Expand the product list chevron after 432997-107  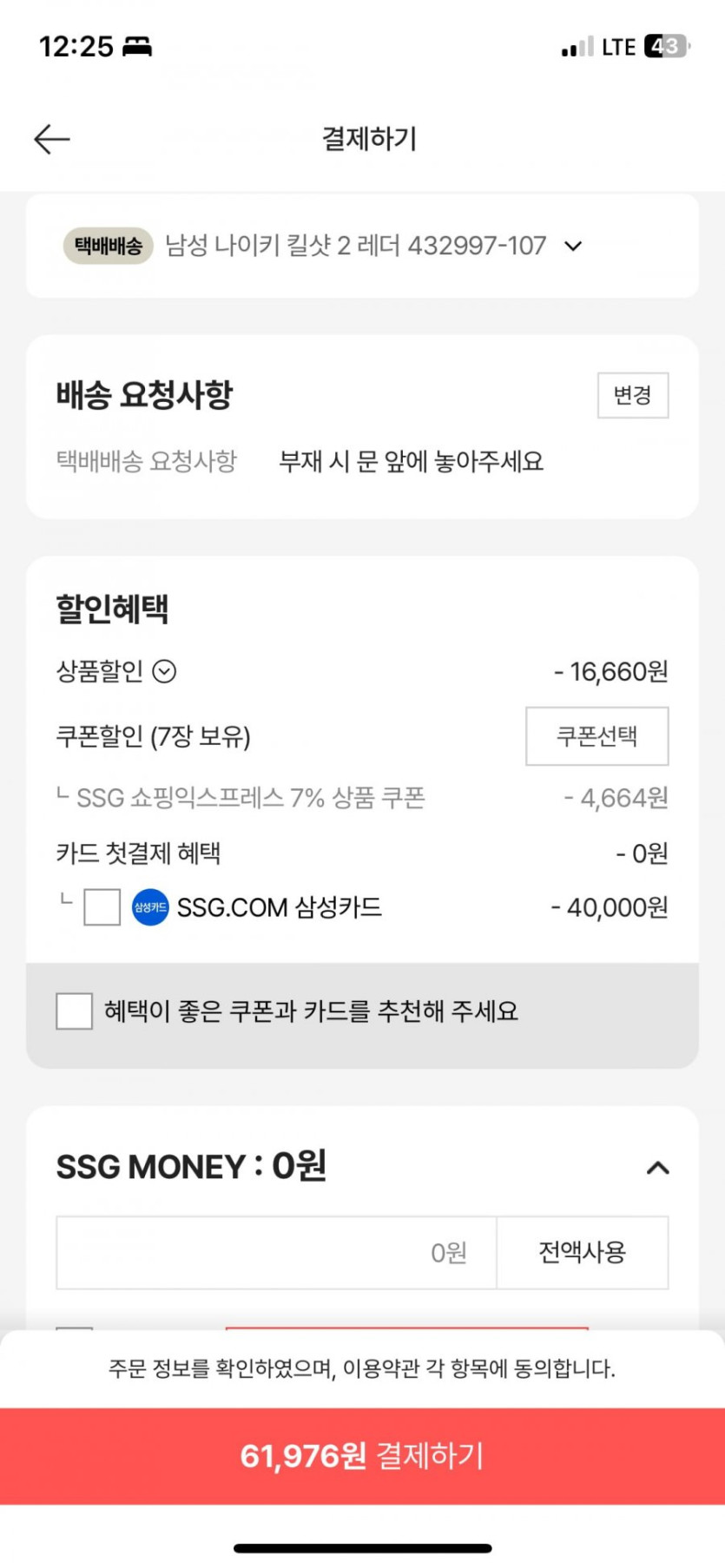[x=573, y=247]
